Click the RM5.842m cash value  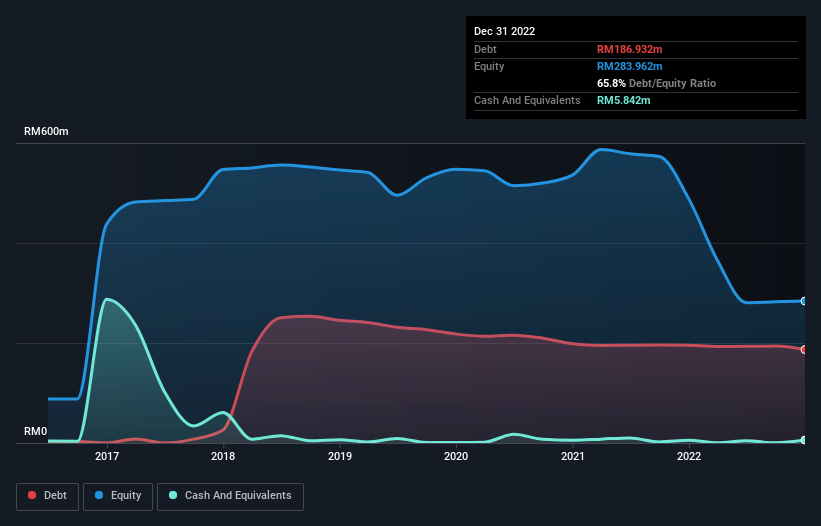(624, 100)
